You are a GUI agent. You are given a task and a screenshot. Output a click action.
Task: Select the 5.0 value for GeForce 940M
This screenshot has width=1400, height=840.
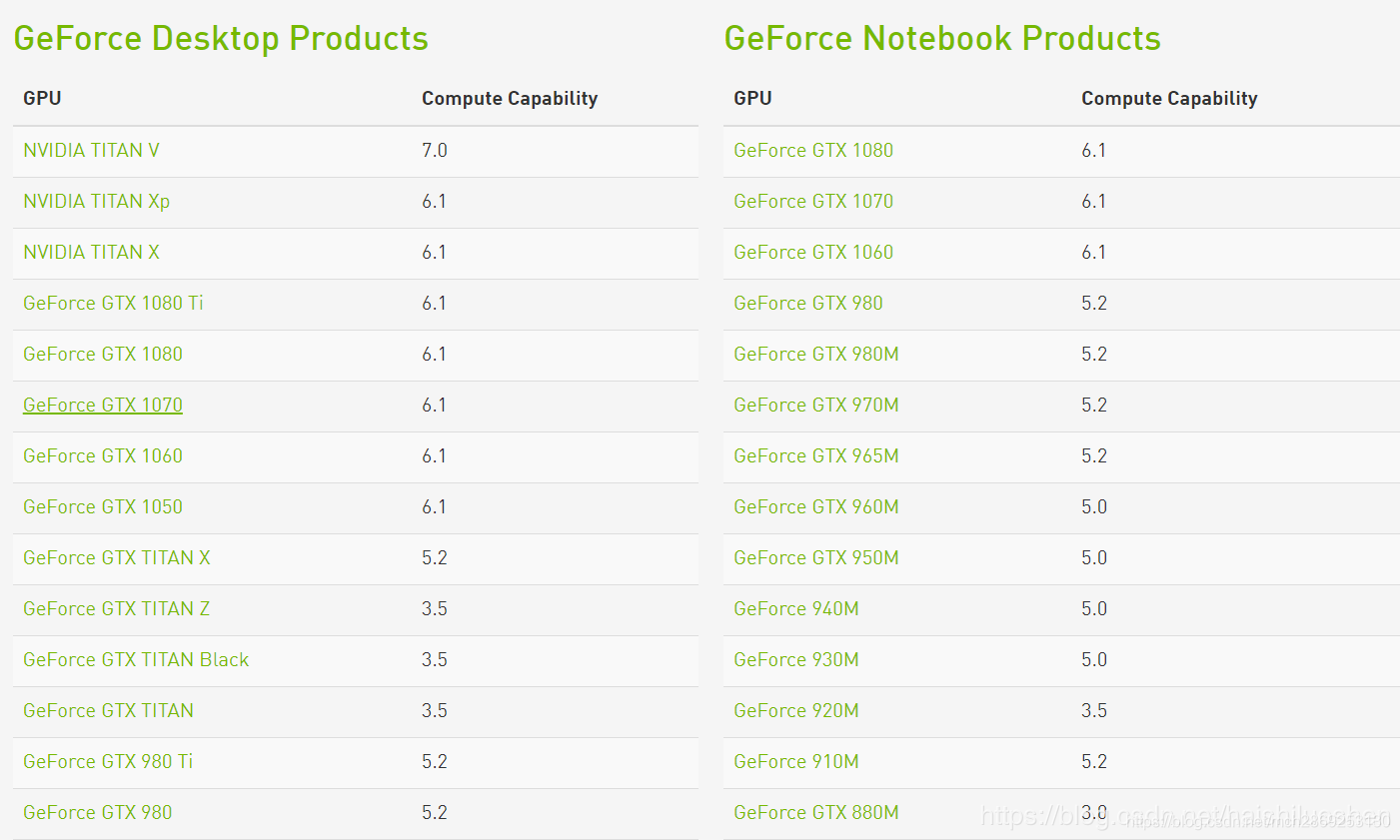pos(1094,609)
